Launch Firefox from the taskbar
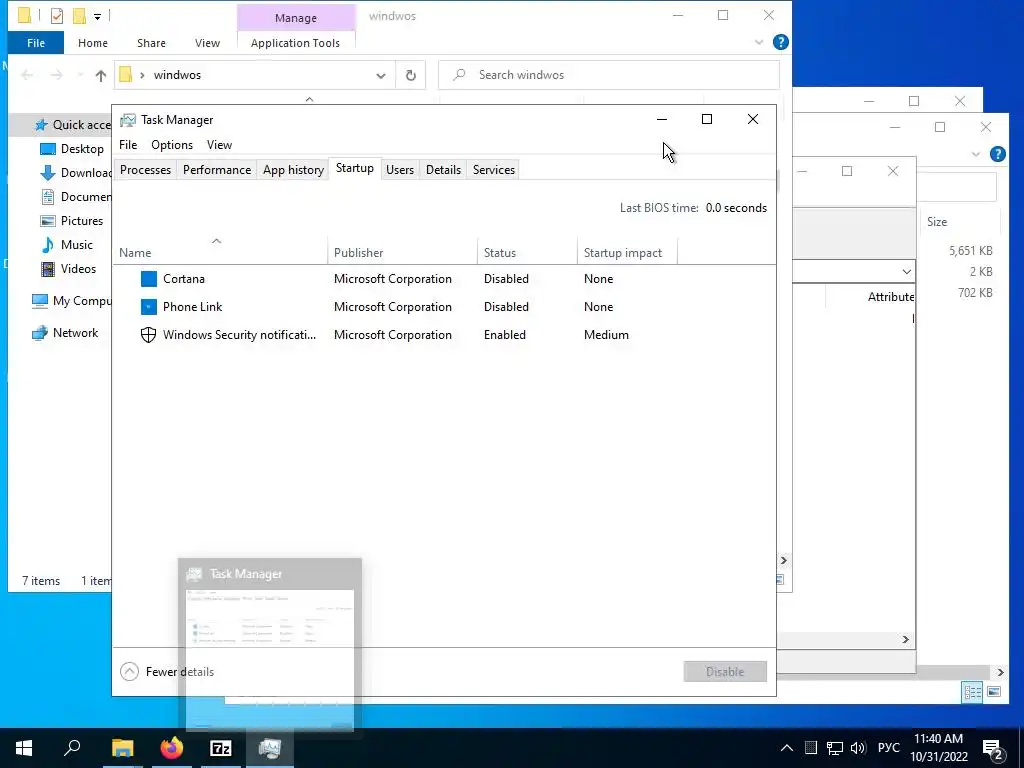The image size is (1024, 768). click(172, 748)
